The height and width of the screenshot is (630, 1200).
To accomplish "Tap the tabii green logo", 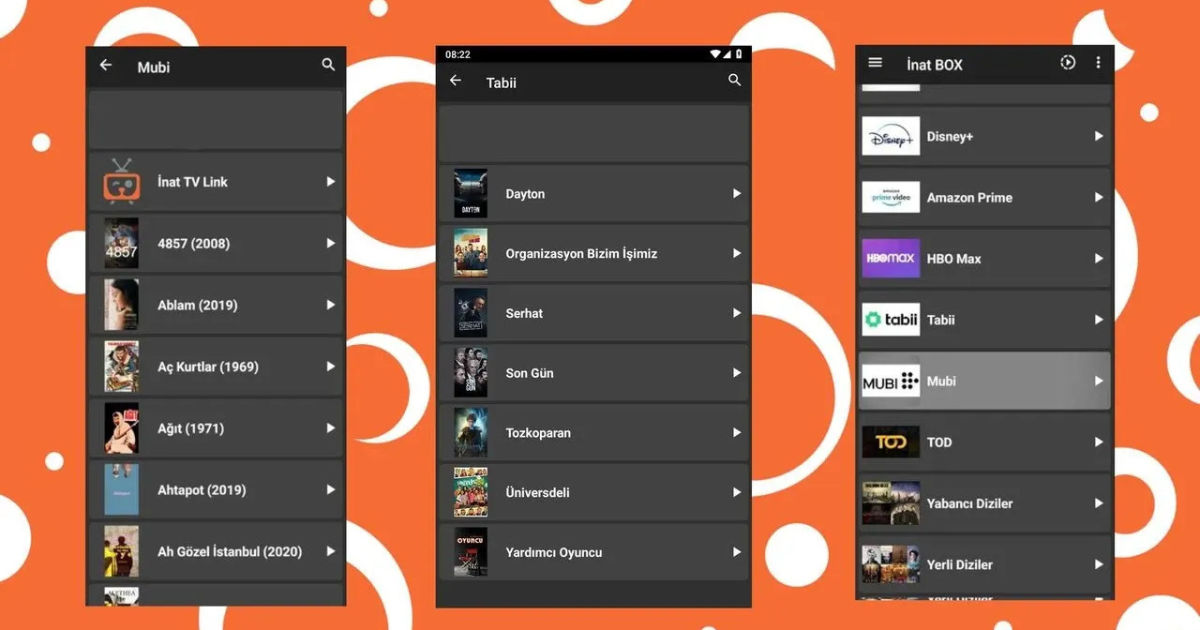I will pos(891,319).
